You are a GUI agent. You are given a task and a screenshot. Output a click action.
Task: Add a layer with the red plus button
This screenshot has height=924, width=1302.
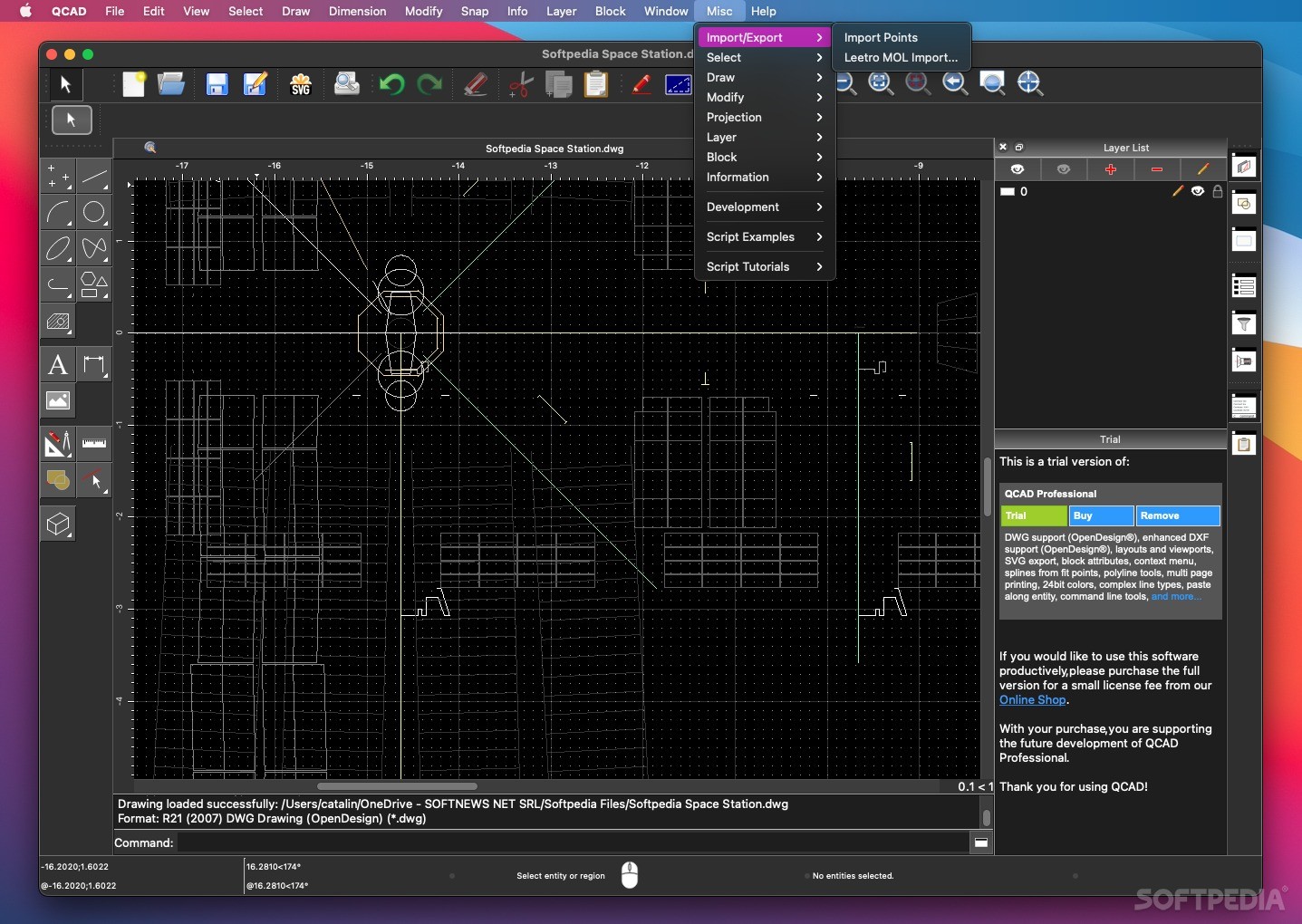pyautogui.click(x=1111, y=169)
